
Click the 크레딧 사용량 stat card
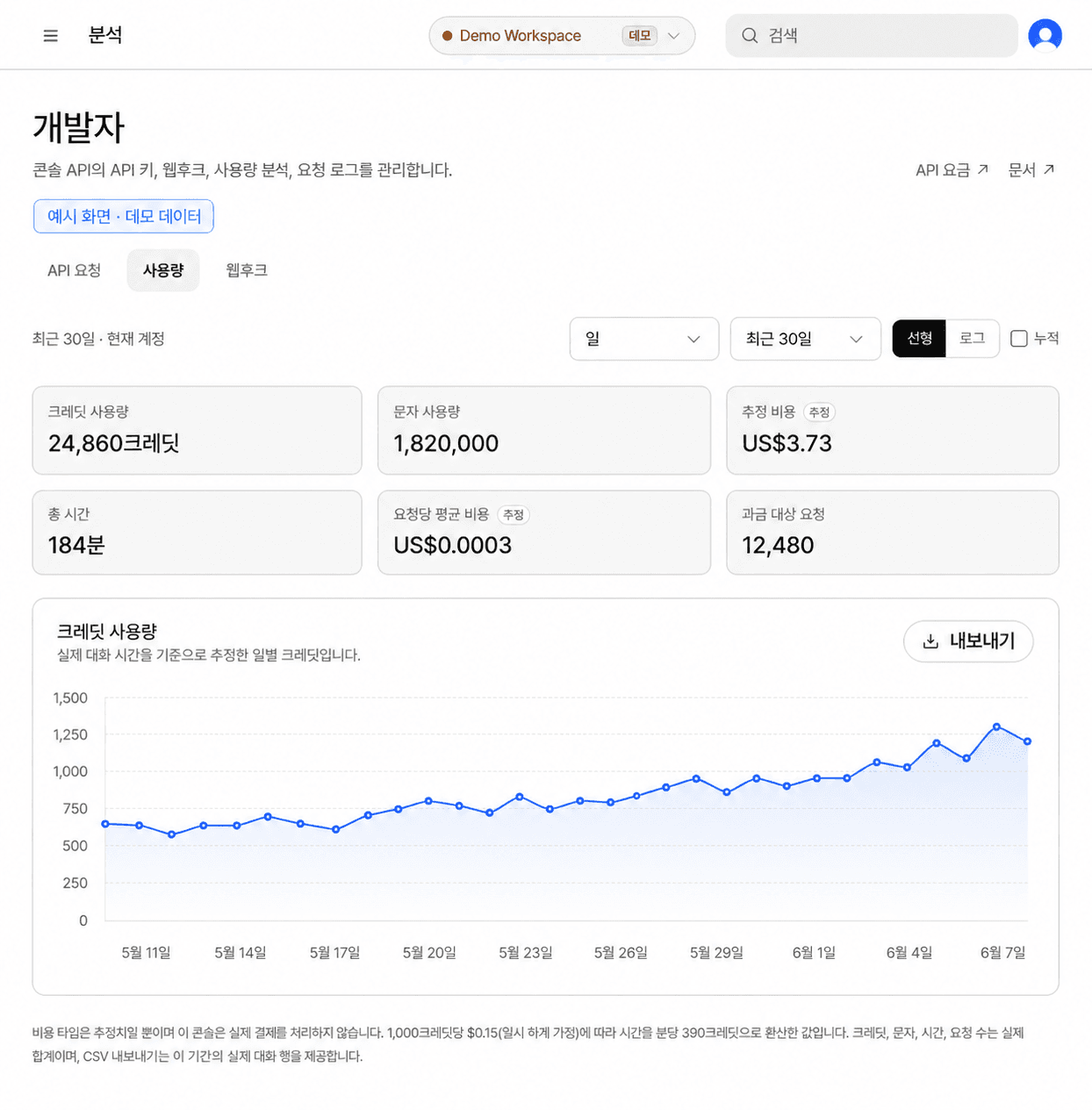(198, 430)
